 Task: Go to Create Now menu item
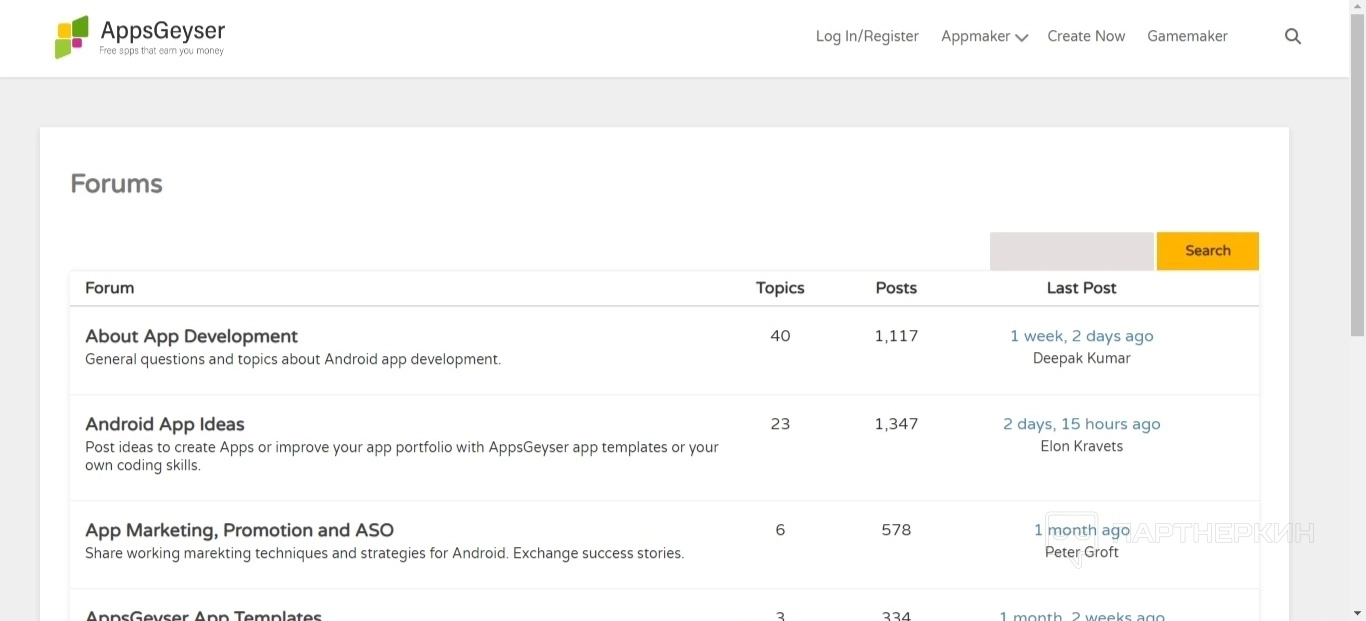(1086, 36)
